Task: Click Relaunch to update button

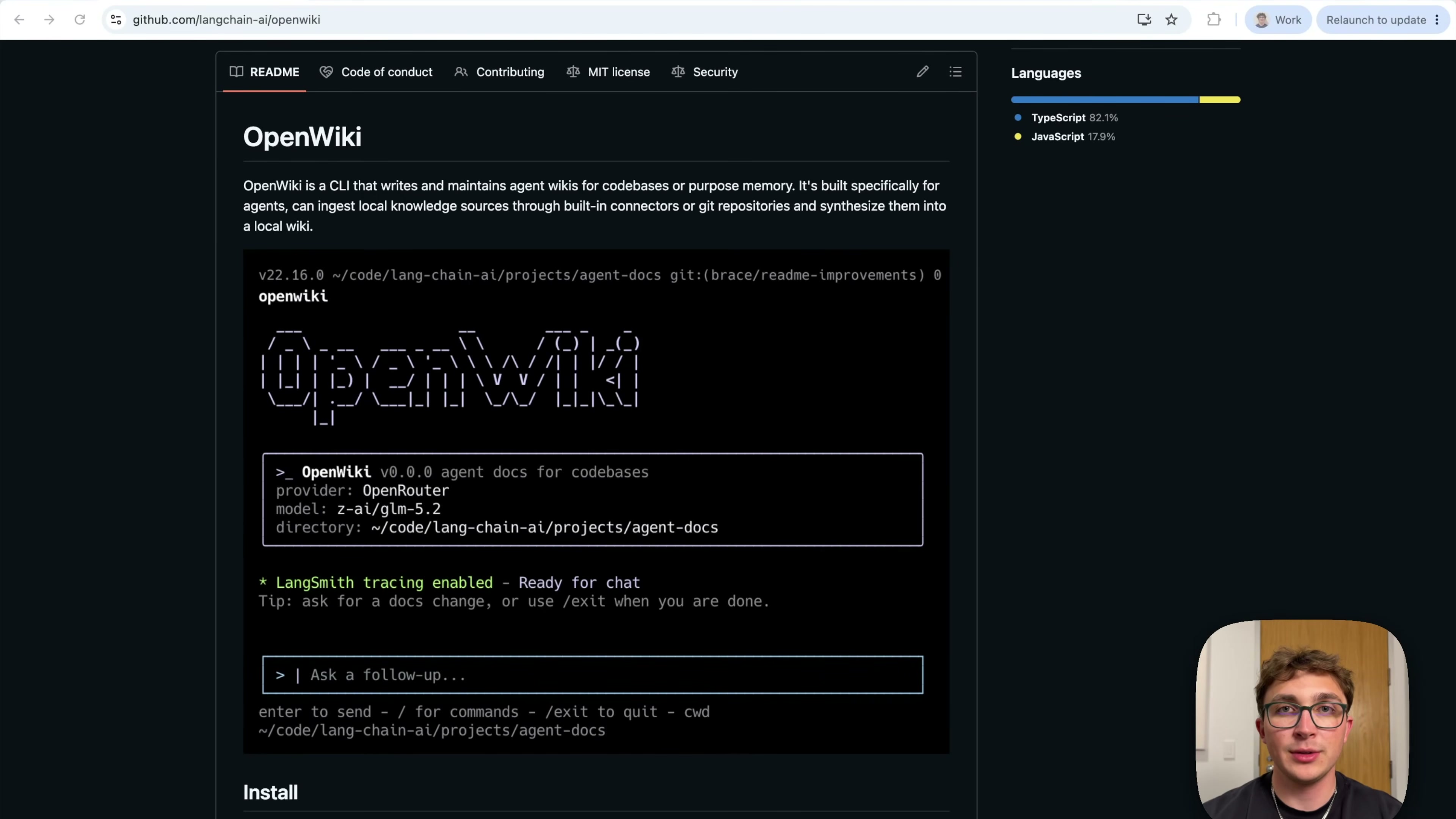Action: tap(1376, 20)
